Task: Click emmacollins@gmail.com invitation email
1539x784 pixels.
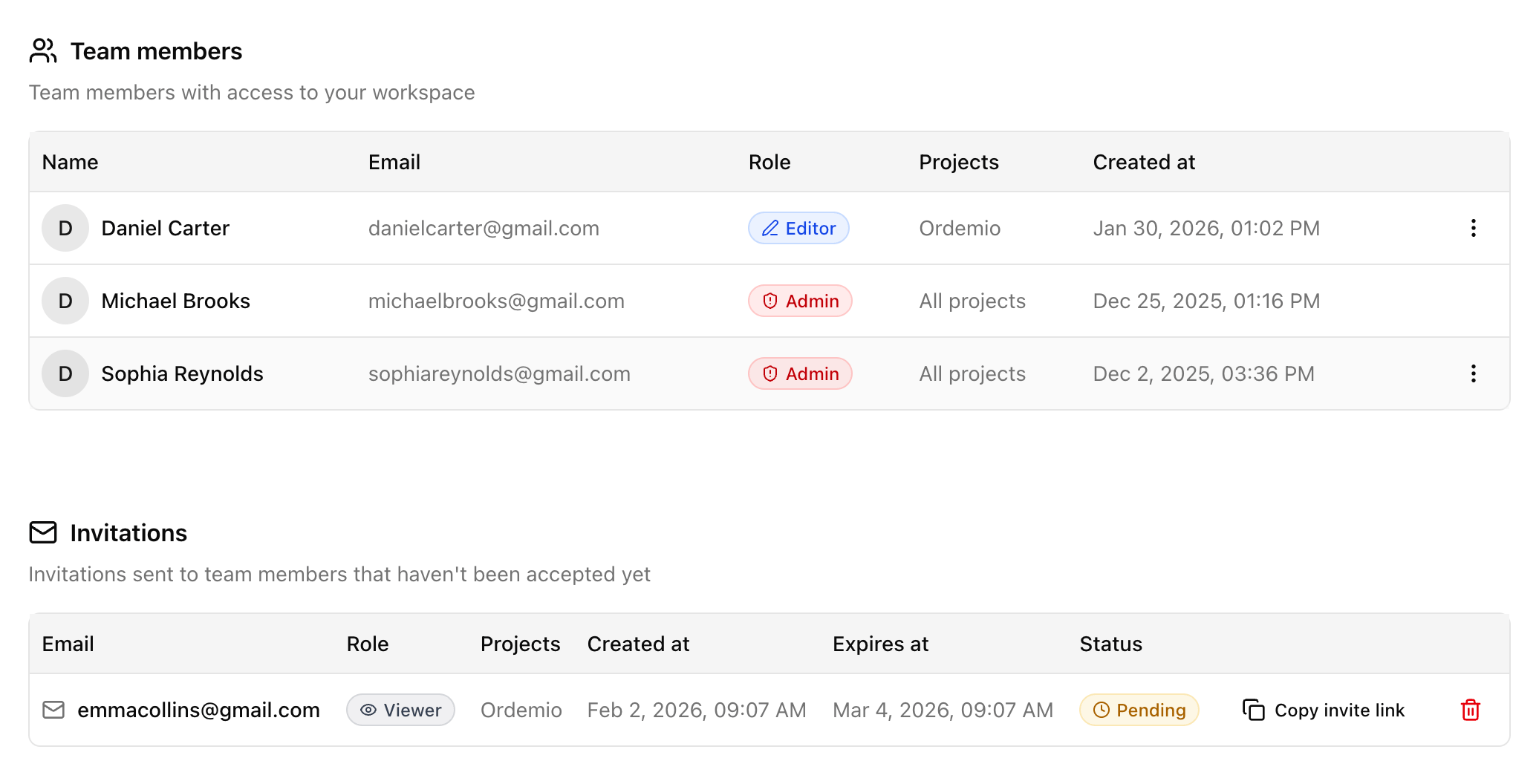Action: (198, 710)
